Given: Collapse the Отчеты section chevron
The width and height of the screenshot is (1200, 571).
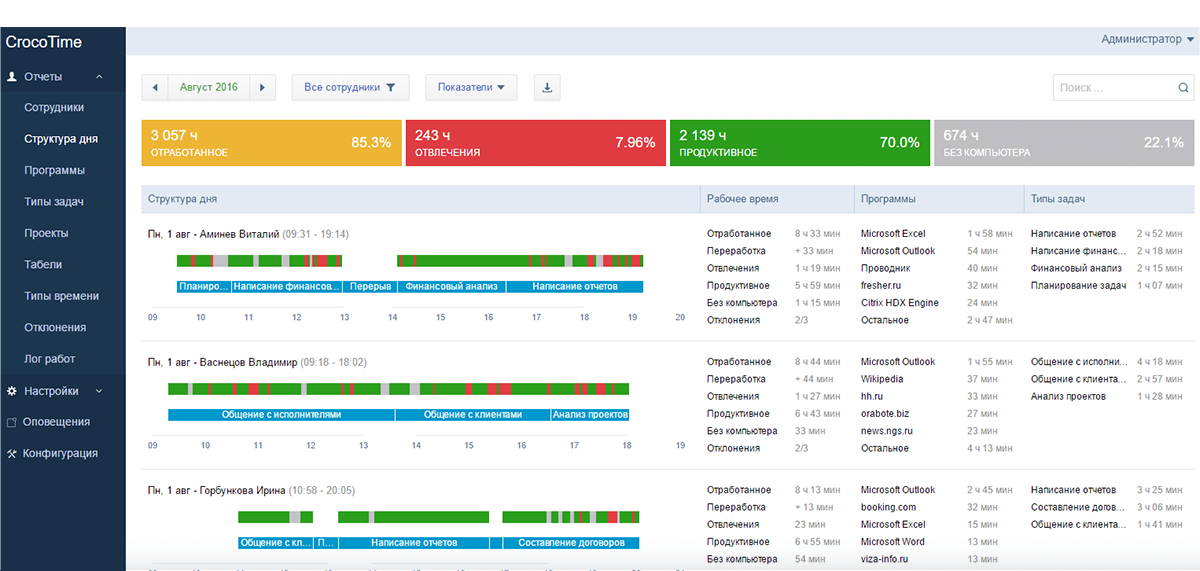Looking at the screenshot, I should pos(99,77).
